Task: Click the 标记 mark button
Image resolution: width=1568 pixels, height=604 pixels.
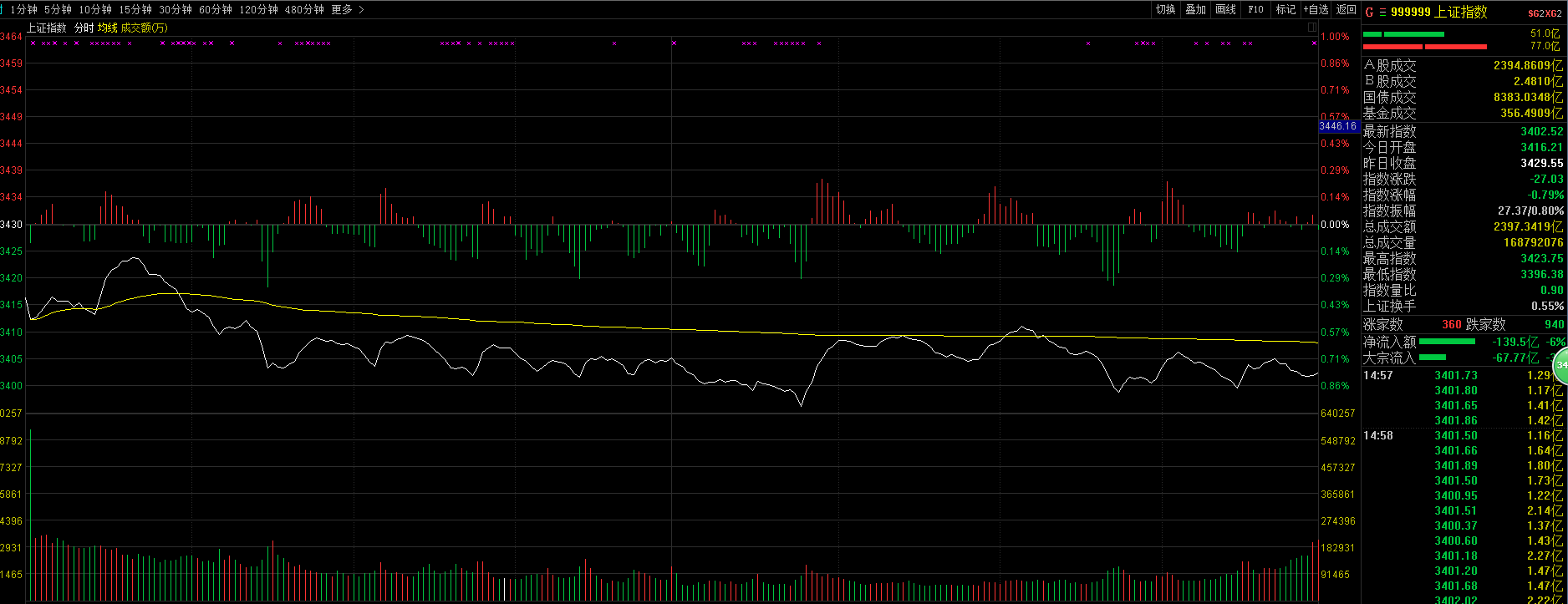Action: point(1285,10)
